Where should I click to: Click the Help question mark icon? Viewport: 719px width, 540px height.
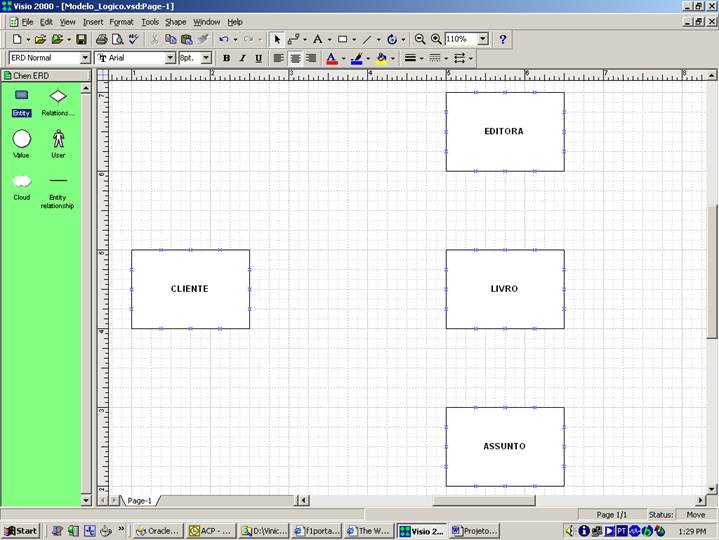pyautogui.click(x=503, y=39)
